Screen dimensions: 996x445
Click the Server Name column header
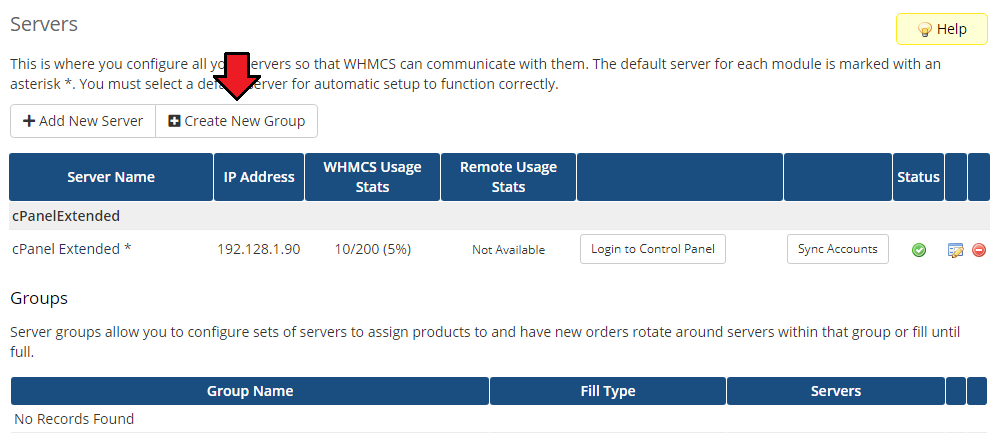111,177
